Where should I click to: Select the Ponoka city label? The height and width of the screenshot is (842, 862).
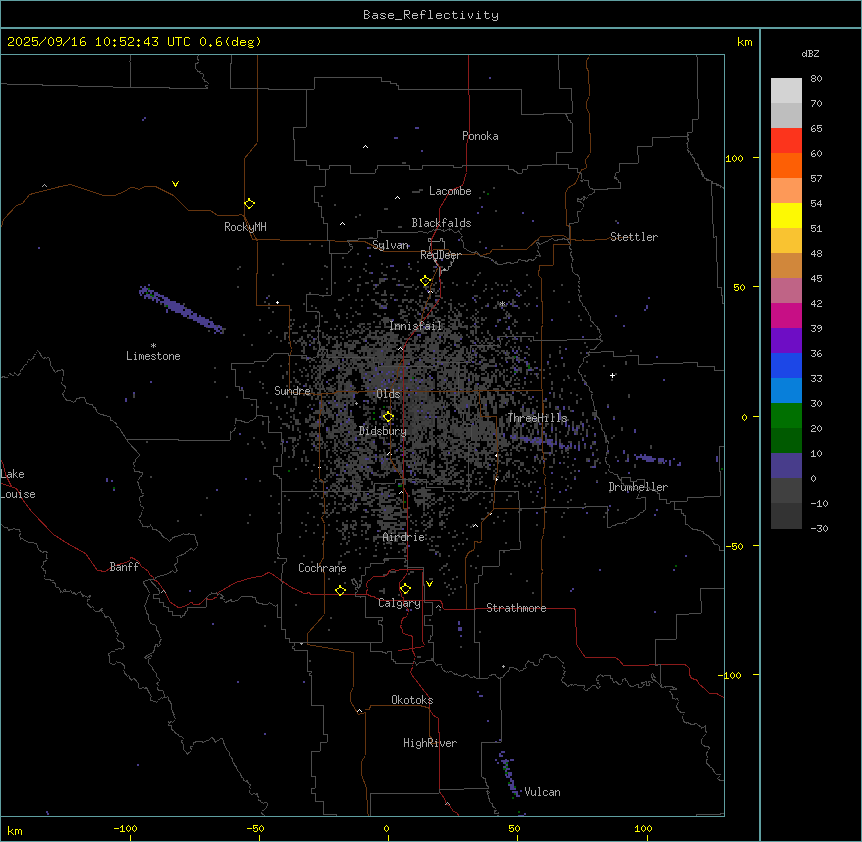click(480, 136)
